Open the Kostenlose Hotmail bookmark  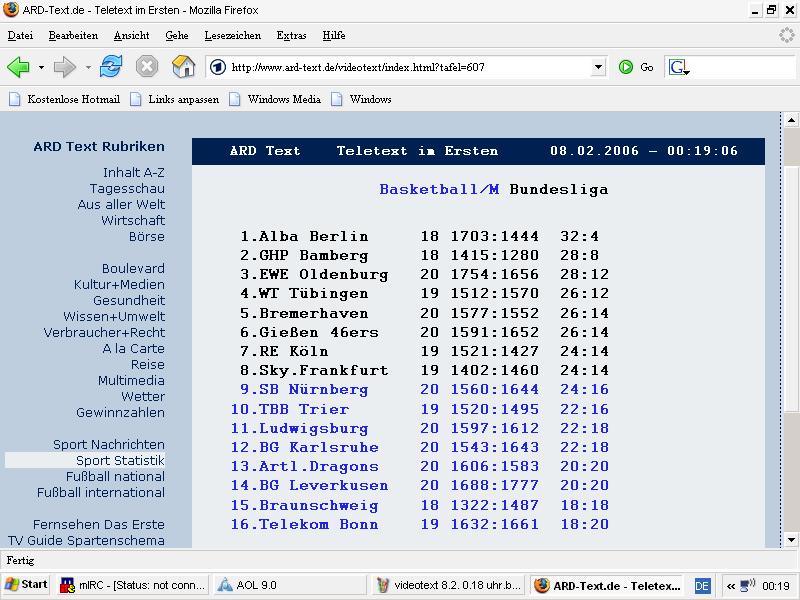click(x=65, y=99)
